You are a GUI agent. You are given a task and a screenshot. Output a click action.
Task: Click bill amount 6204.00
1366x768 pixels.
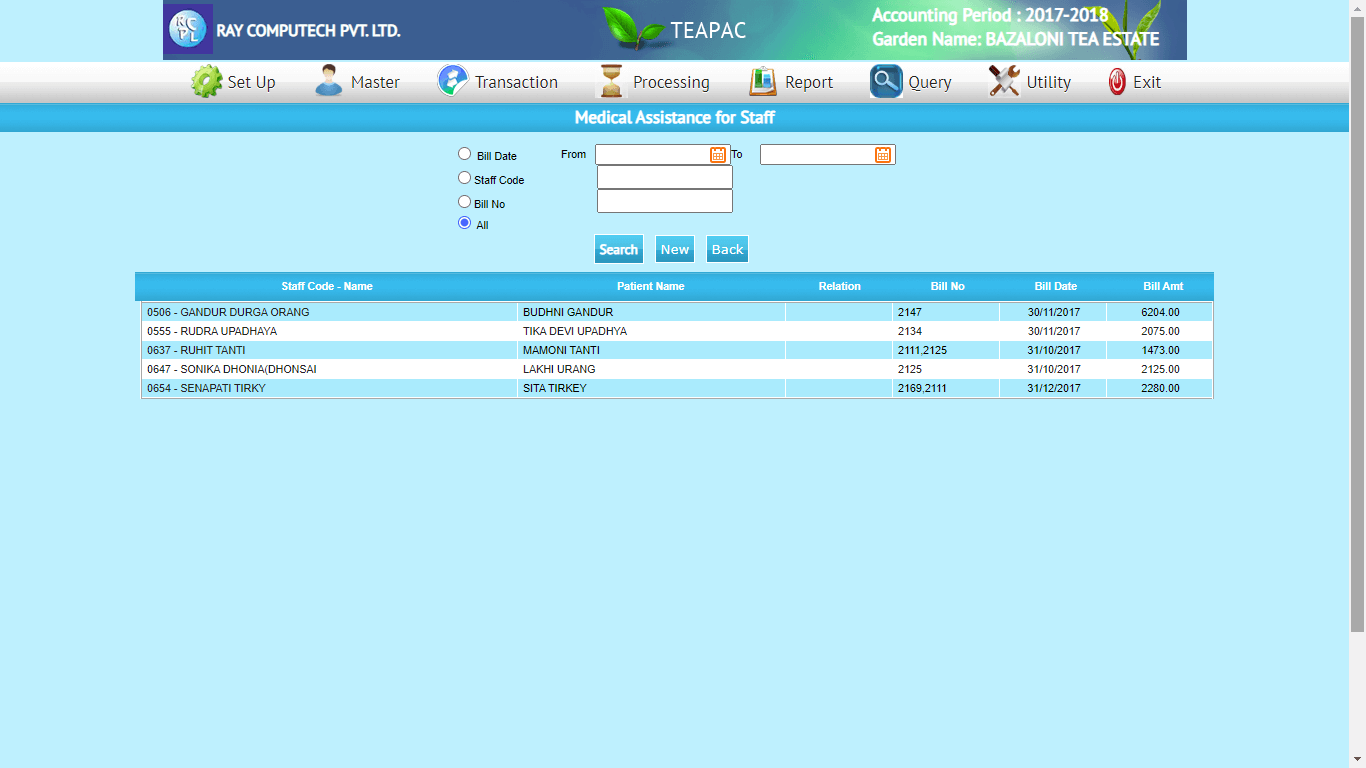(1160, 312)
